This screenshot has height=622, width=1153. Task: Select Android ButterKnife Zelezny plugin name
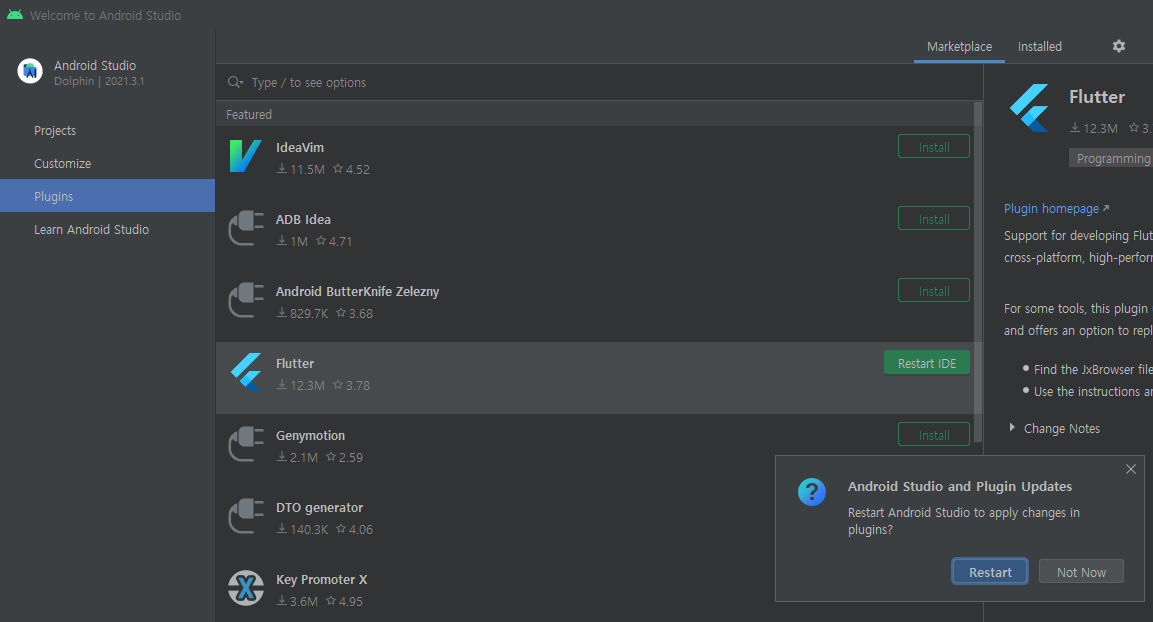pyautogui.click(x=357, y=291)
